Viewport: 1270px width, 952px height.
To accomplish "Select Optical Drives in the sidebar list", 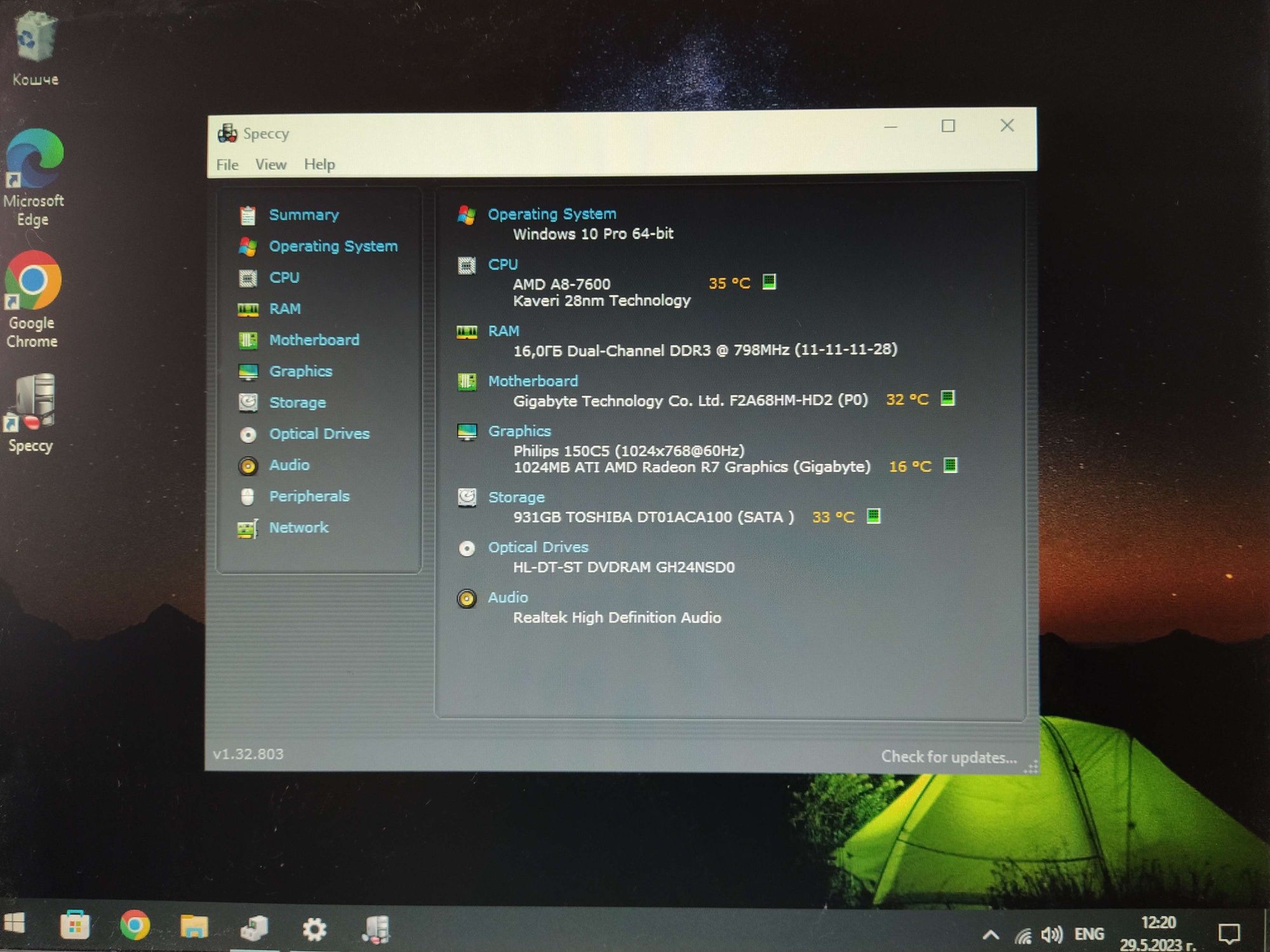I will [319, 434].
